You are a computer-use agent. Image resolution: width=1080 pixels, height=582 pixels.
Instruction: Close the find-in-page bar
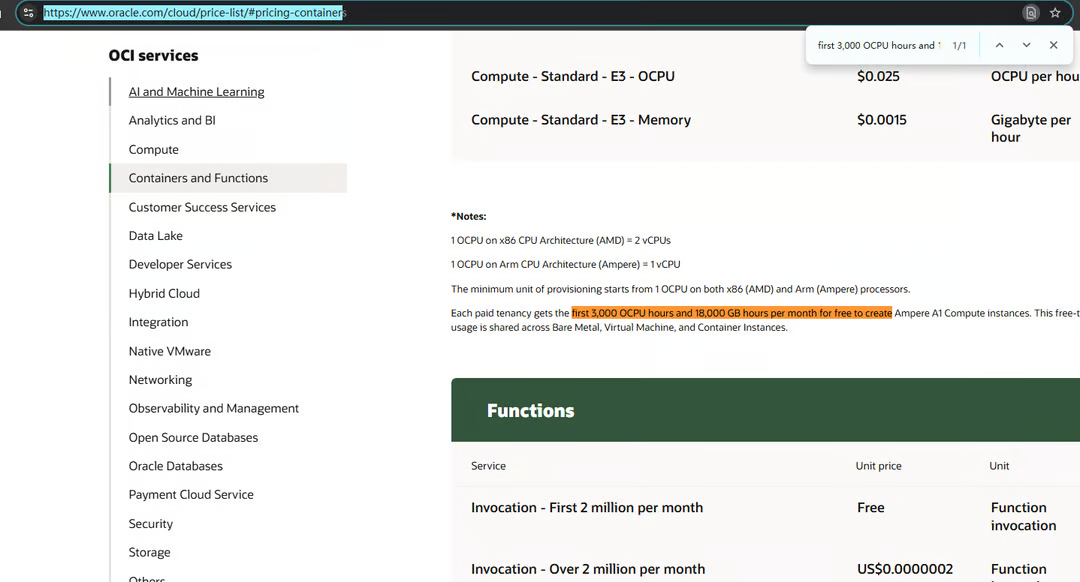[1053, 45]
